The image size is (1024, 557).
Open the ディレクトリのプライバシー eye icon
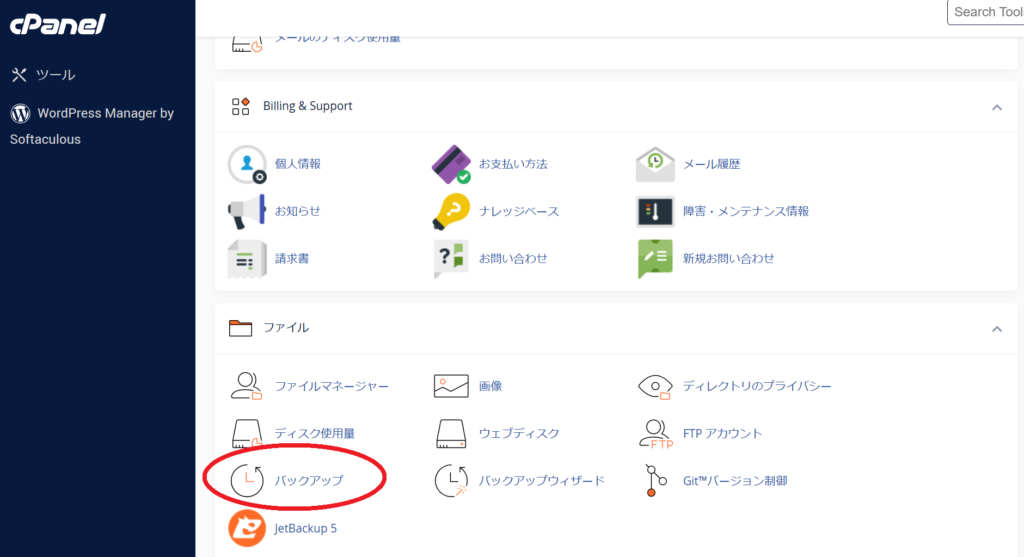(655, 386)
